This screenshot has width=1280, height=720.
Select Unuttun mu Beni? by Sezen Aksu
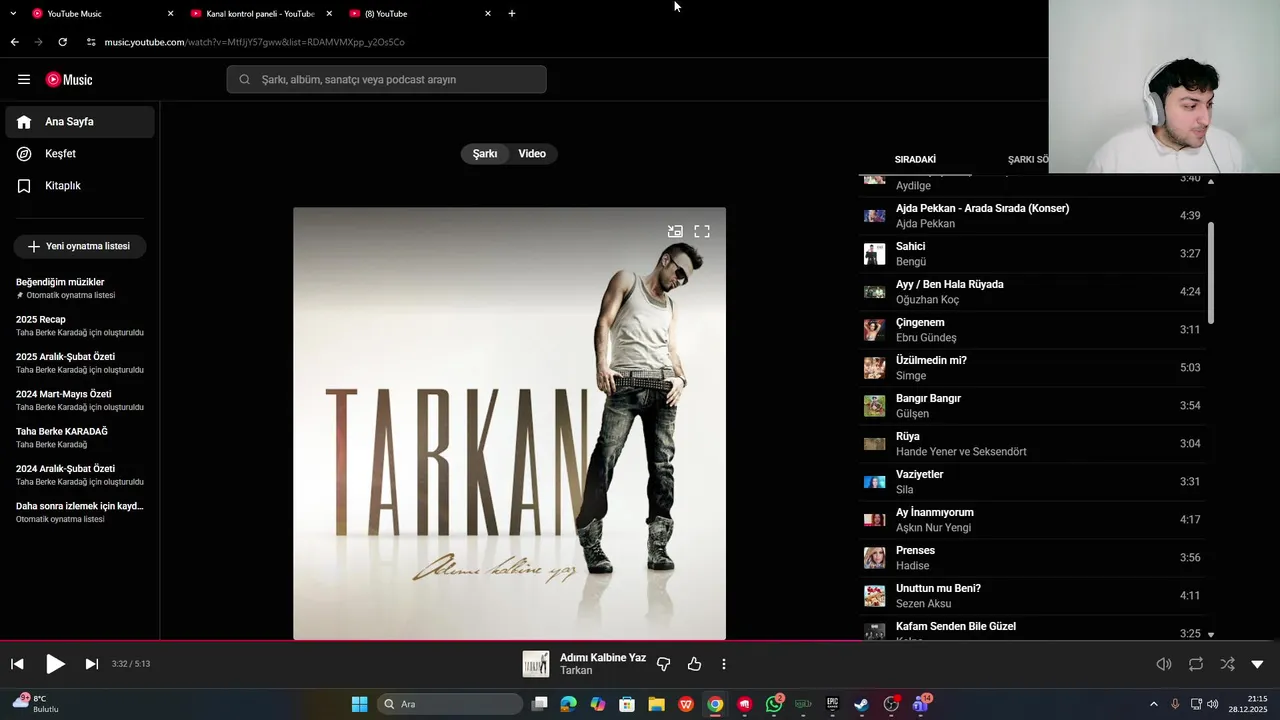(x=1032, y=596)
